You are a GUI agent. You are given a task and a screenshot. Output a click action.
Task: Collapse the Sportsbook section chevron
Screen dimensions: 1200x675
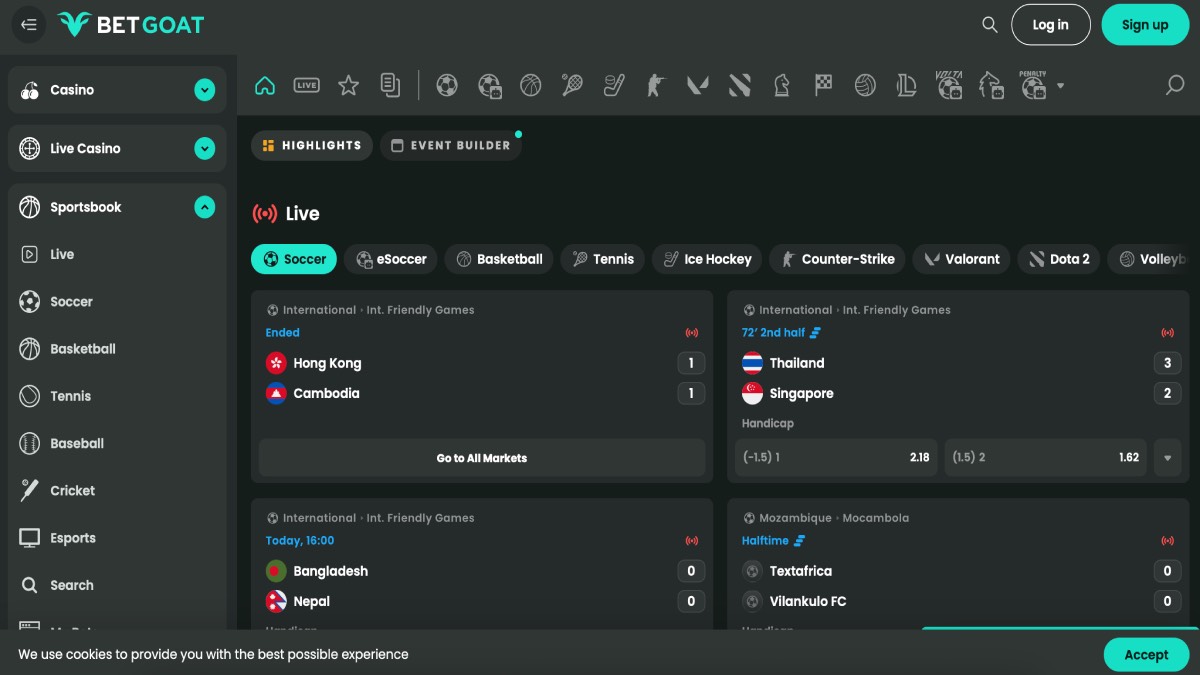pos(205,207)
